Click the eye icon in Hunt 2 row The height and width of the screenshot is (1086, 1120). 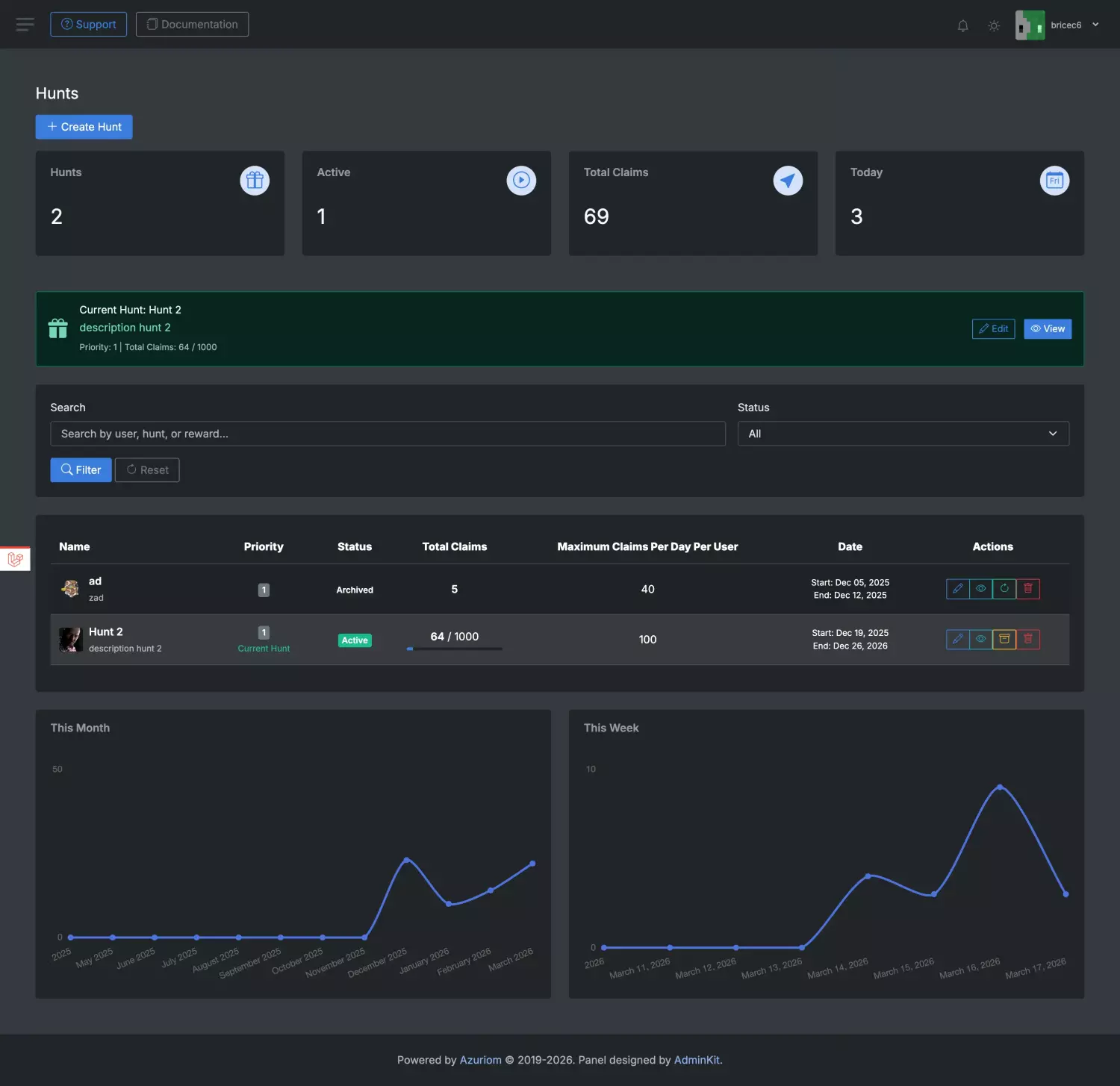(981, 639)
